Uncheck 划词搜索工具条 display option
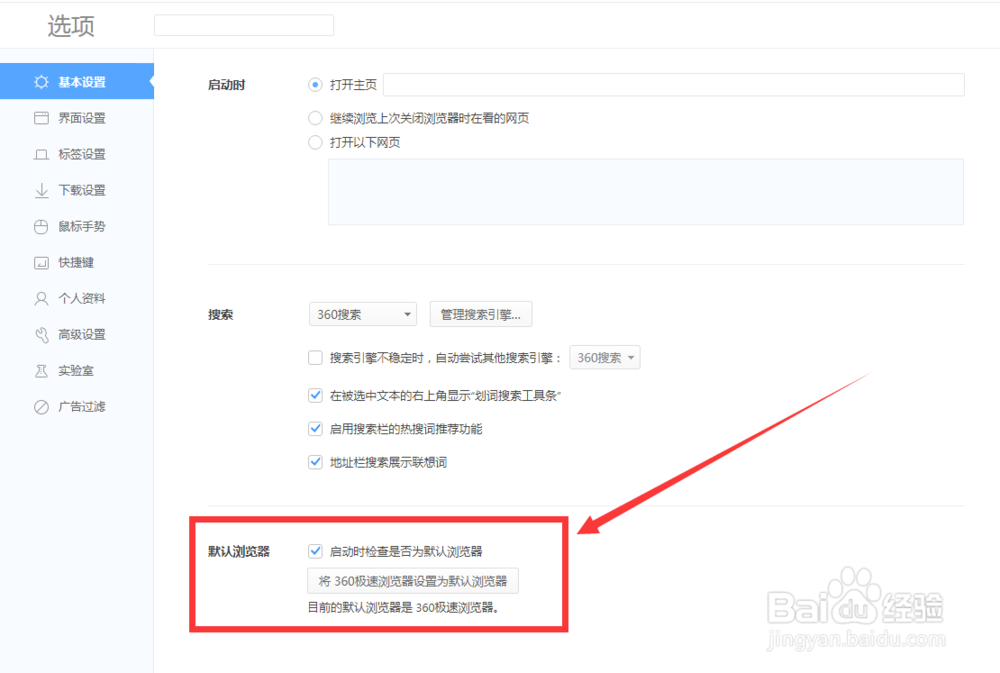 pos(315,396)
